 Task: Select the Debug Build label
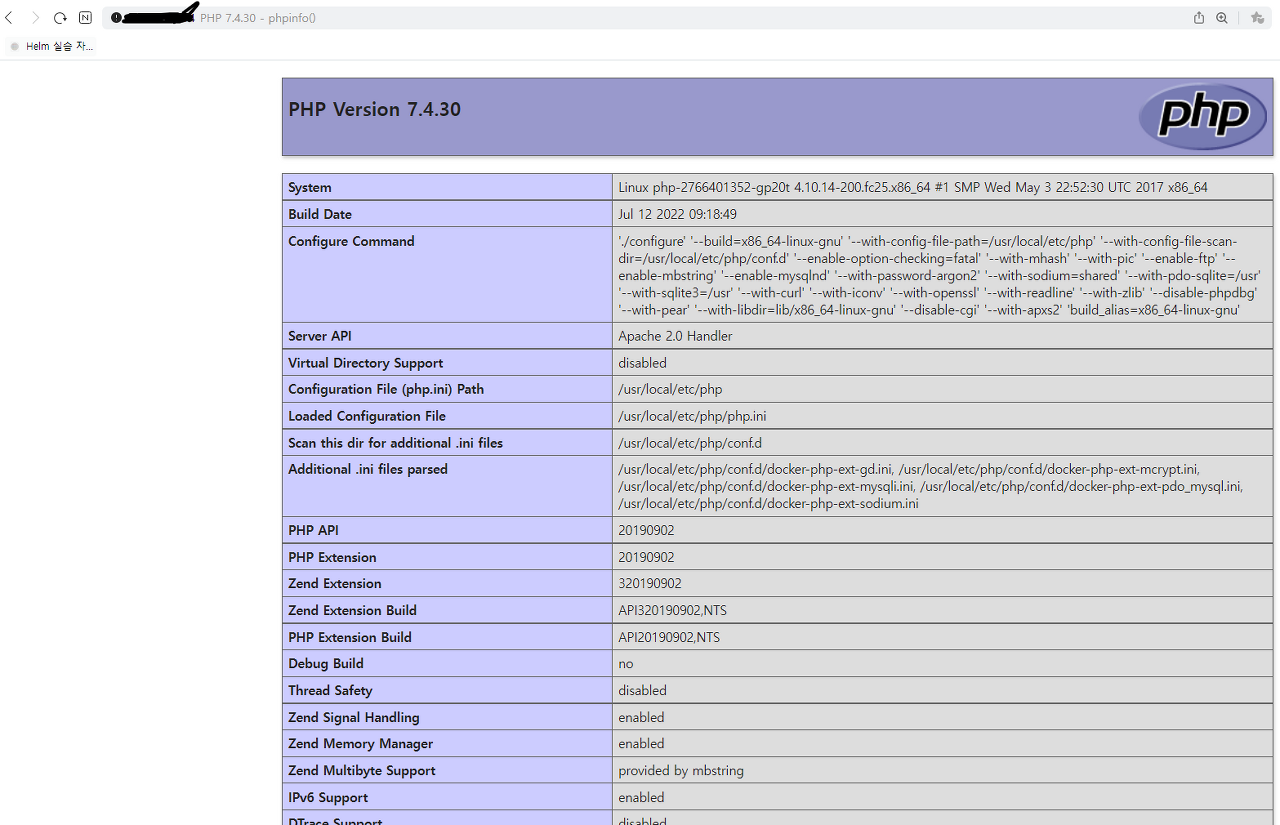point(326,663)
